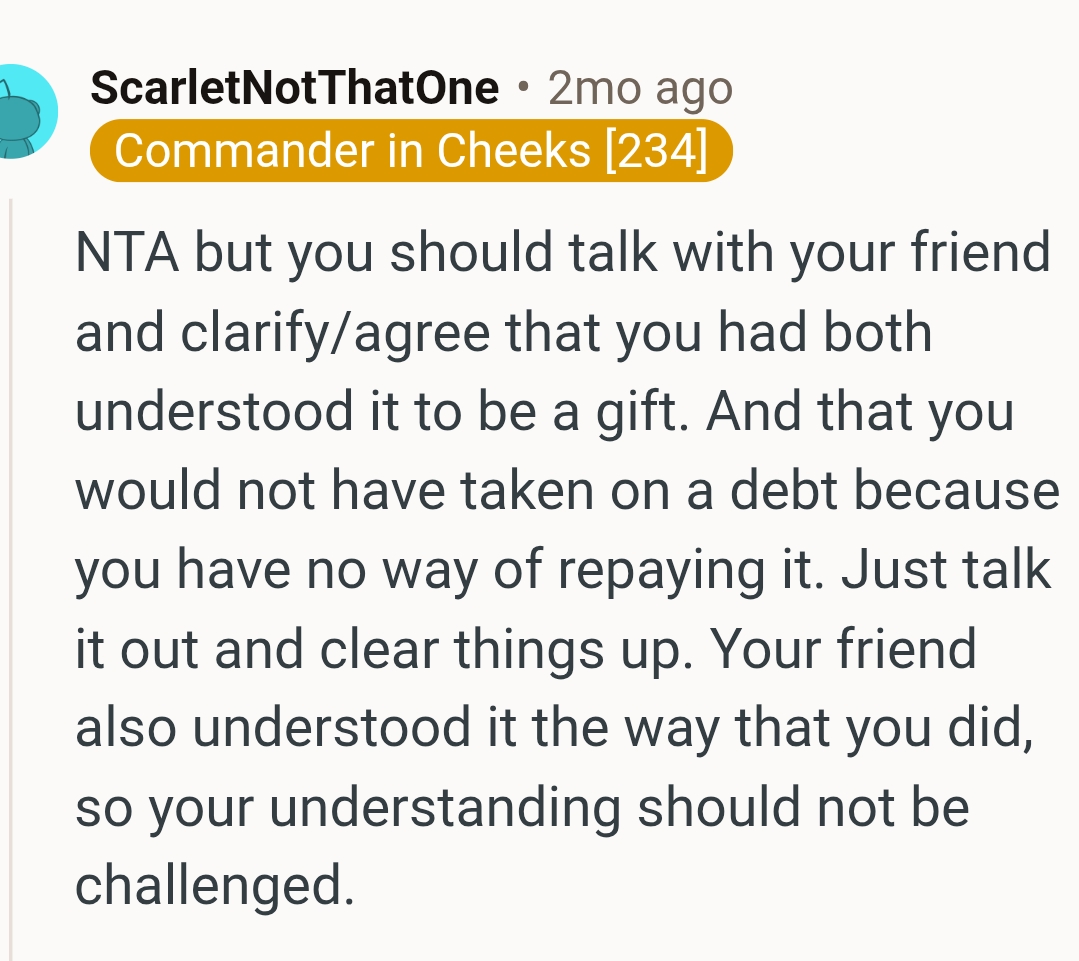Tap the 'Commander in Cheeks [234]' flair badge
Viewport: 1079px width, 961px height.
click(411, 151)
